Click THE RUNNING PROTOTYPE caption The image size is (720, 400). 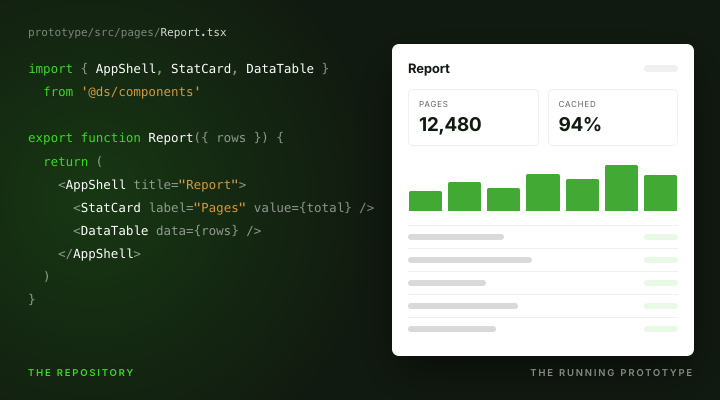tap(612, 372)
